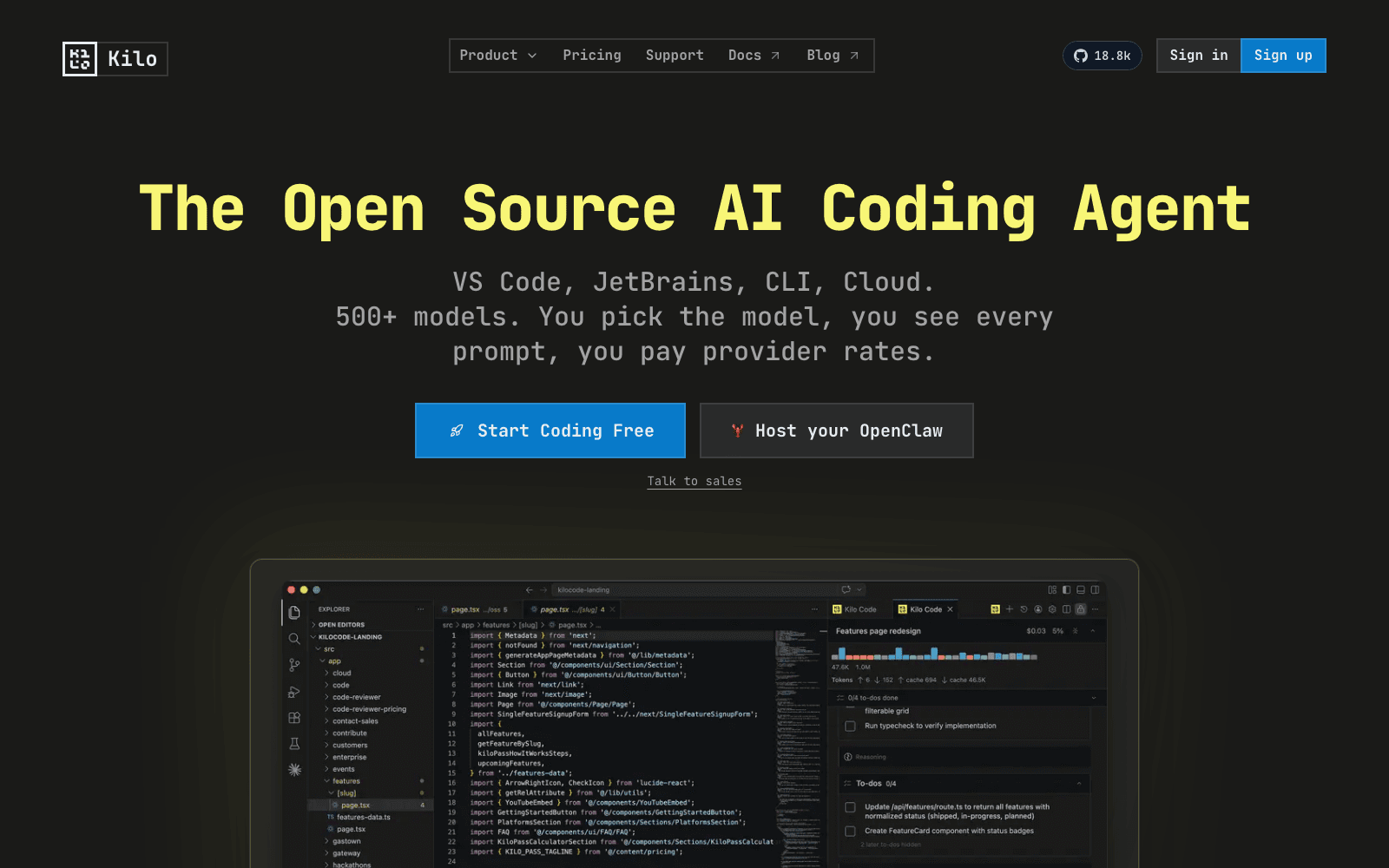Open the Product dropdown menu
This screenshot has height=868, width=1389.
coord(498,56)
